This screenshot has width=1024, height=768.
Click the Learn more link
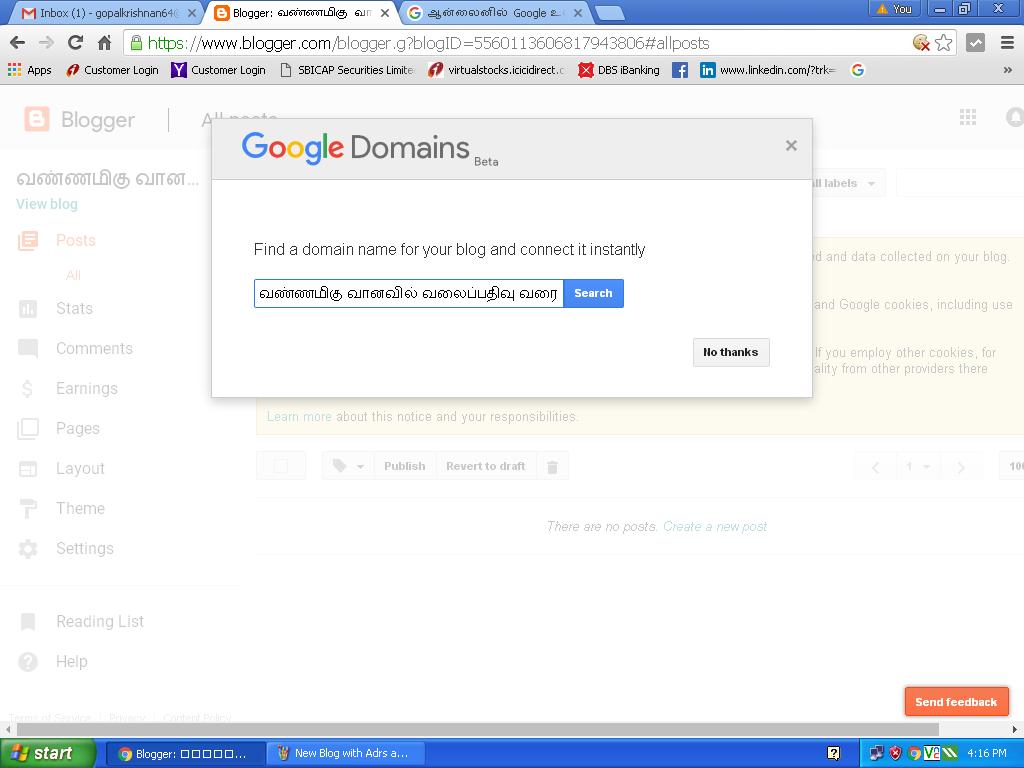pos(299,417)
